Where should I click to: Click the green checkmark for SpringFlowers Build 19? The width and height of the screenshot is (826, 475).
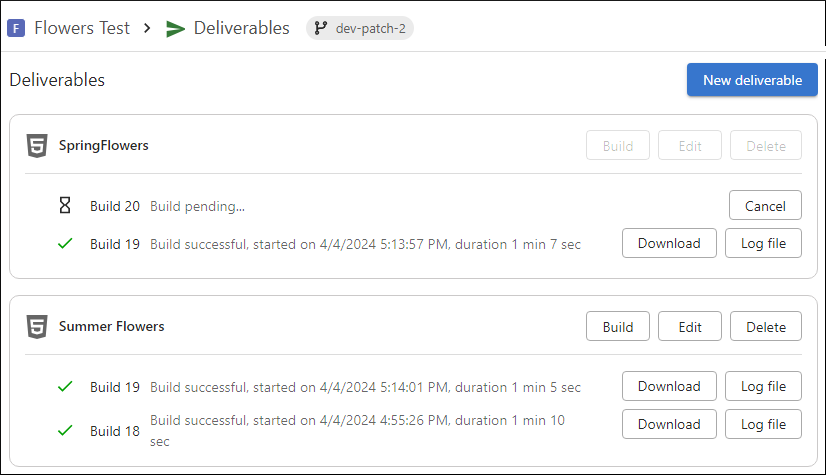[65, 244]
